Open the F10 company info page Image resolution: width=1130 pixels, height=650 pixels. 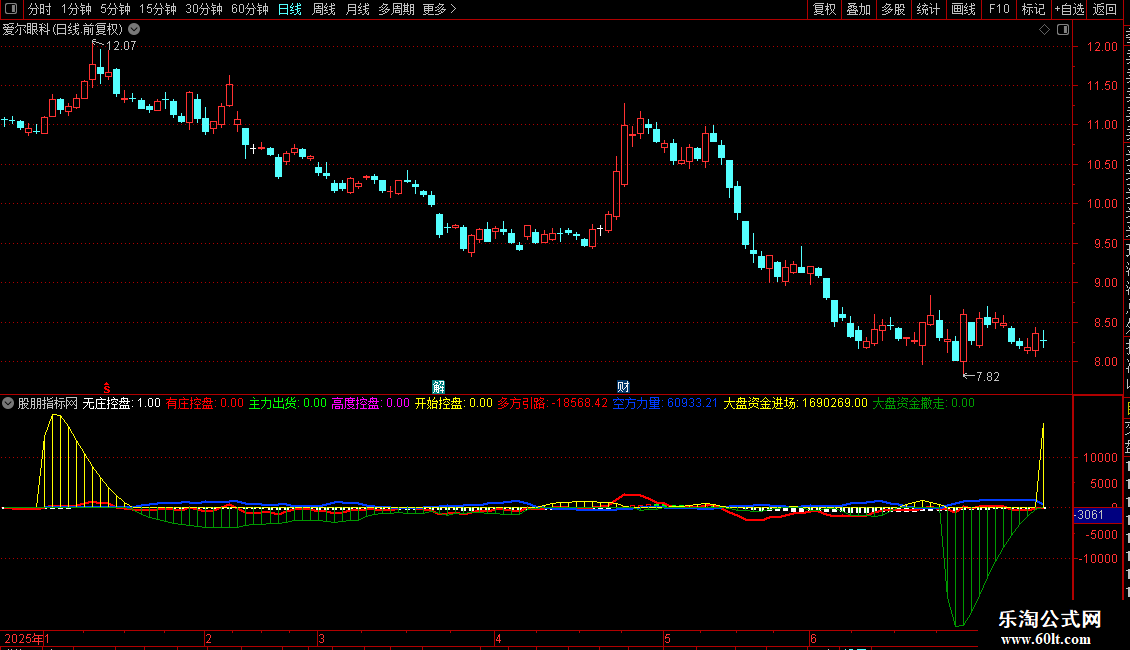click(999, 9)
